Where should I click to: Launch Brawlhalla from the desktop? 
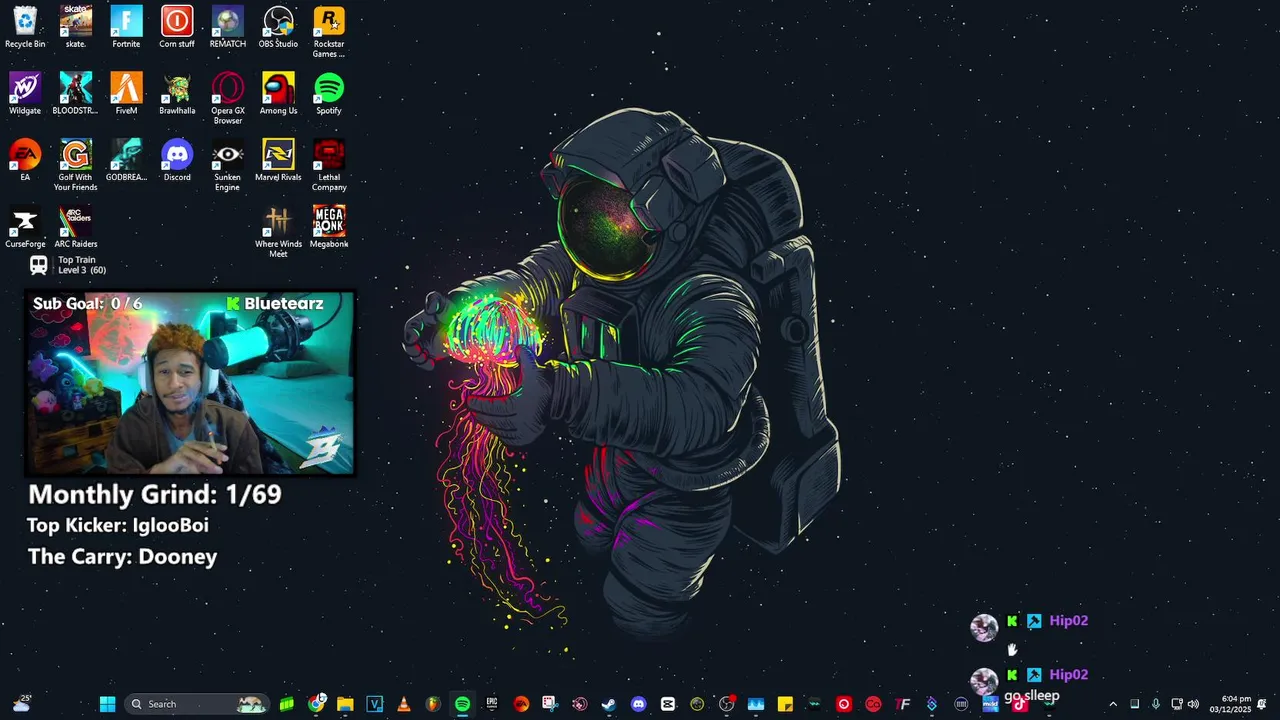[177, 94]
